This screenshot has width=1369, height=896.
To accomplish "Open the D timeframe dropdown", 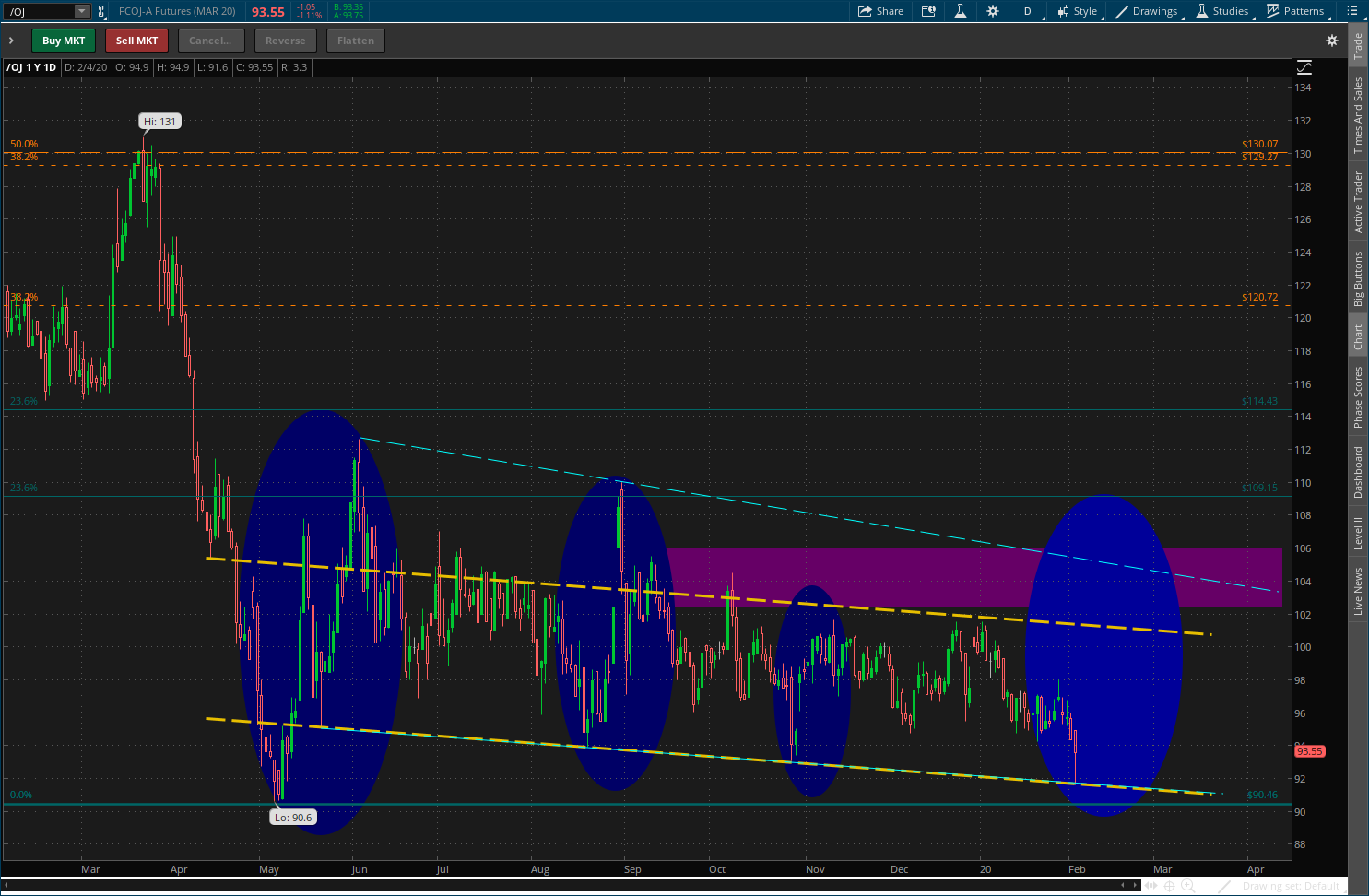I will click(1028, 11).
